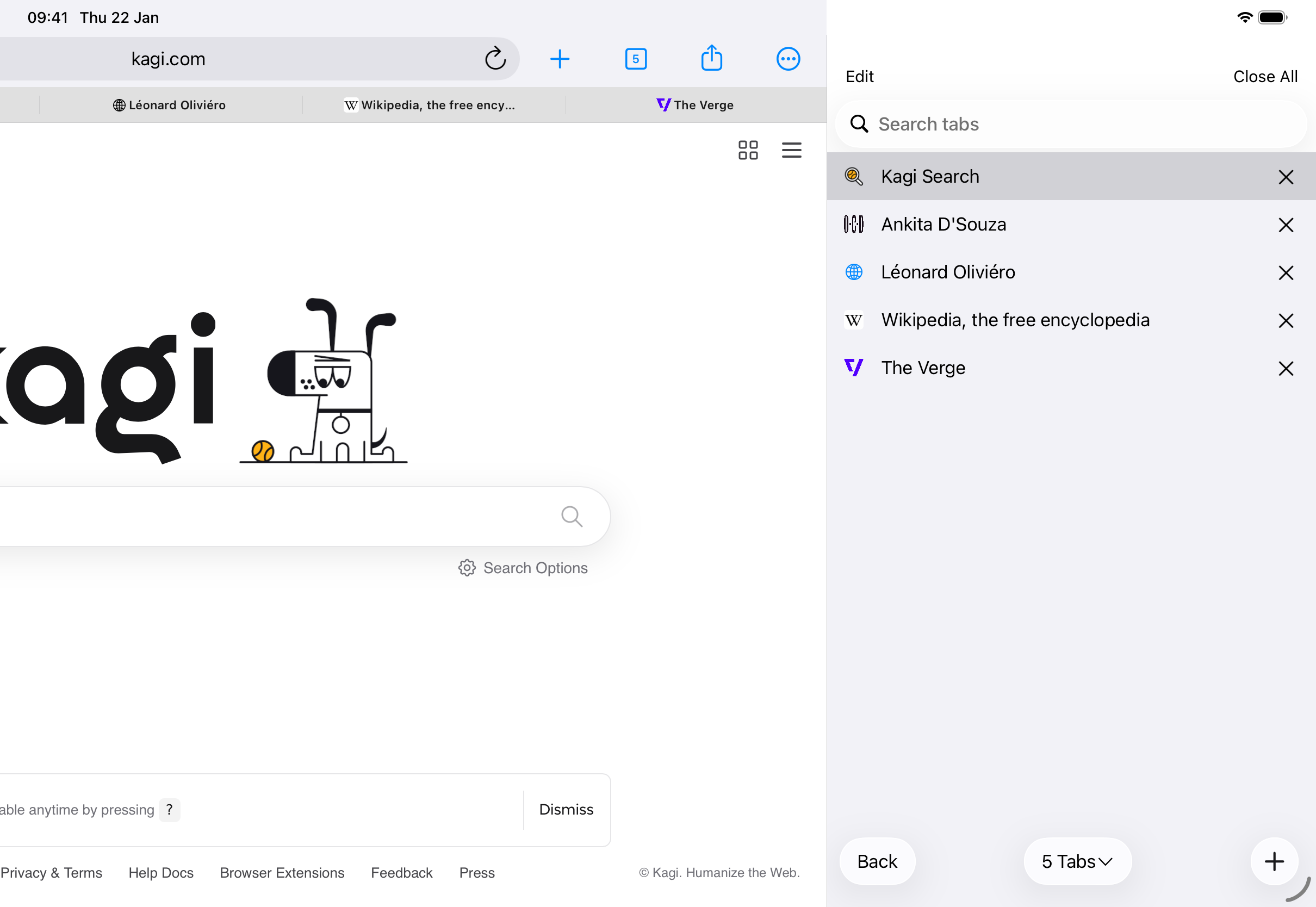Open a new tab with the plus icon
The width and height of the screenshot is (1316, 907).
tap(560, 58)
